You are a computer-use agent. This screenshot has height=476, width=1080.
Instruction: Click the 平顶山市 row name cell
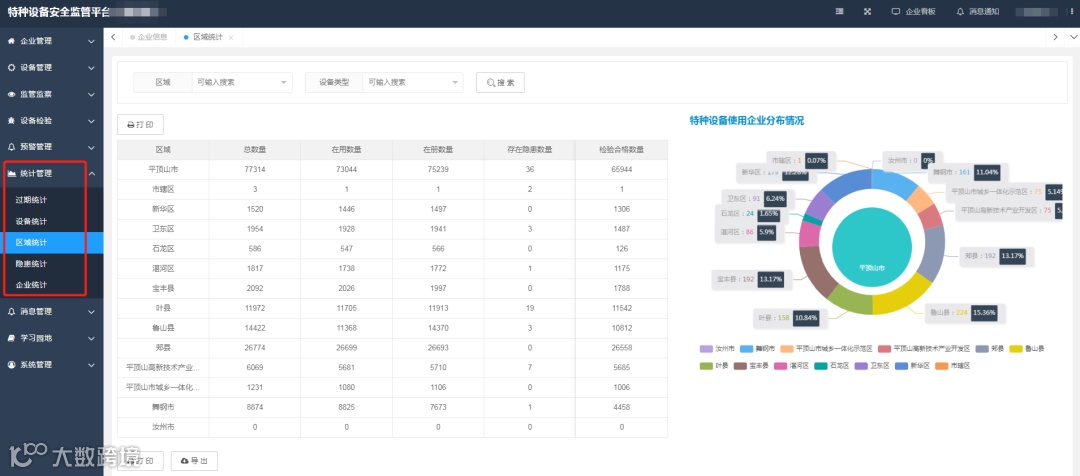[x=163, y=169]
